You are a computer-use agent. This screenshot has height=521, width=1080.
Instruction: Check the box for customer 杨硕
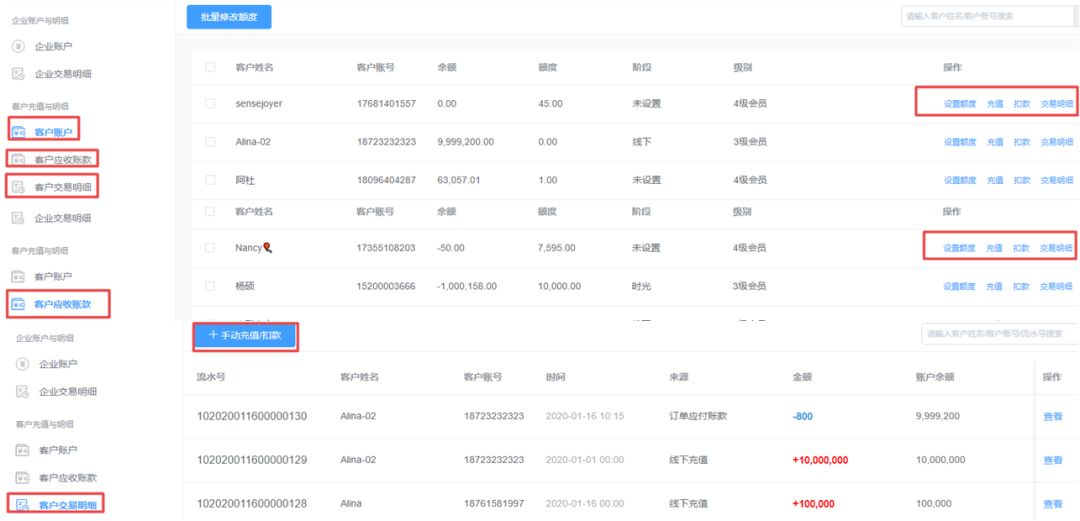(x=209, y=286)
